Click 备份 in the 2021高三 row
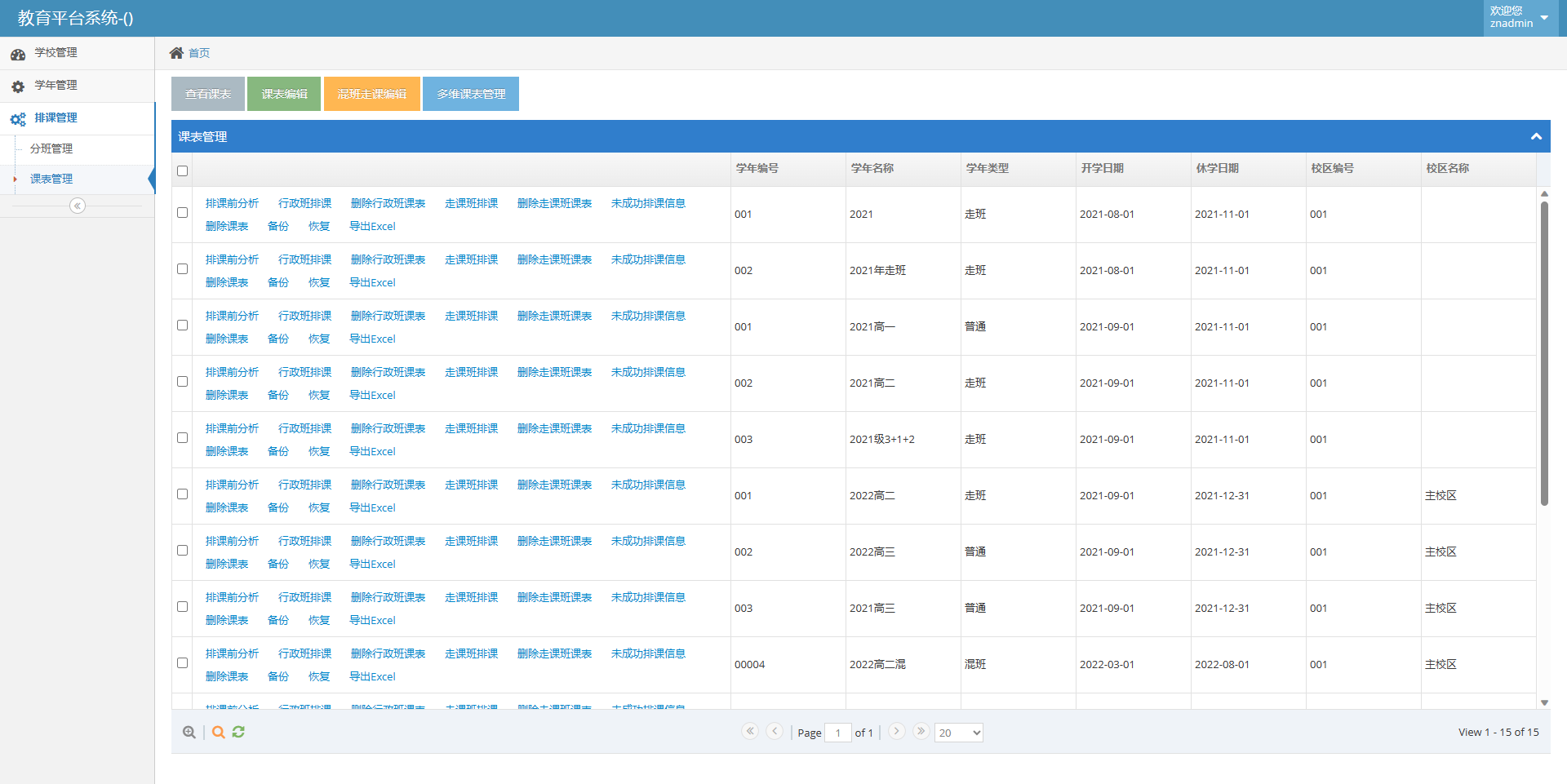The width and height of the screenshot is (1567, 784). coord(278,620)
